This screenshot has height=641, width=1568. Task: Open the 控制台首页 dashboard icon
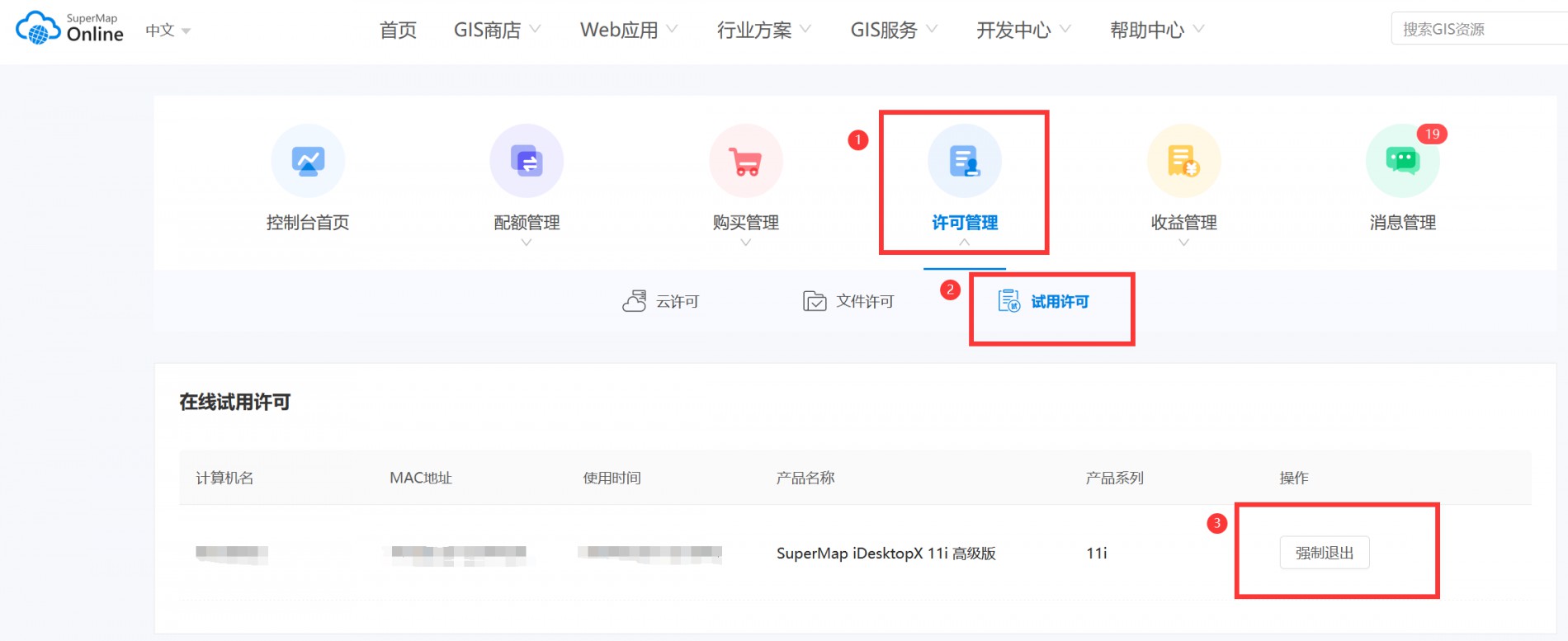tap(308, 161)
